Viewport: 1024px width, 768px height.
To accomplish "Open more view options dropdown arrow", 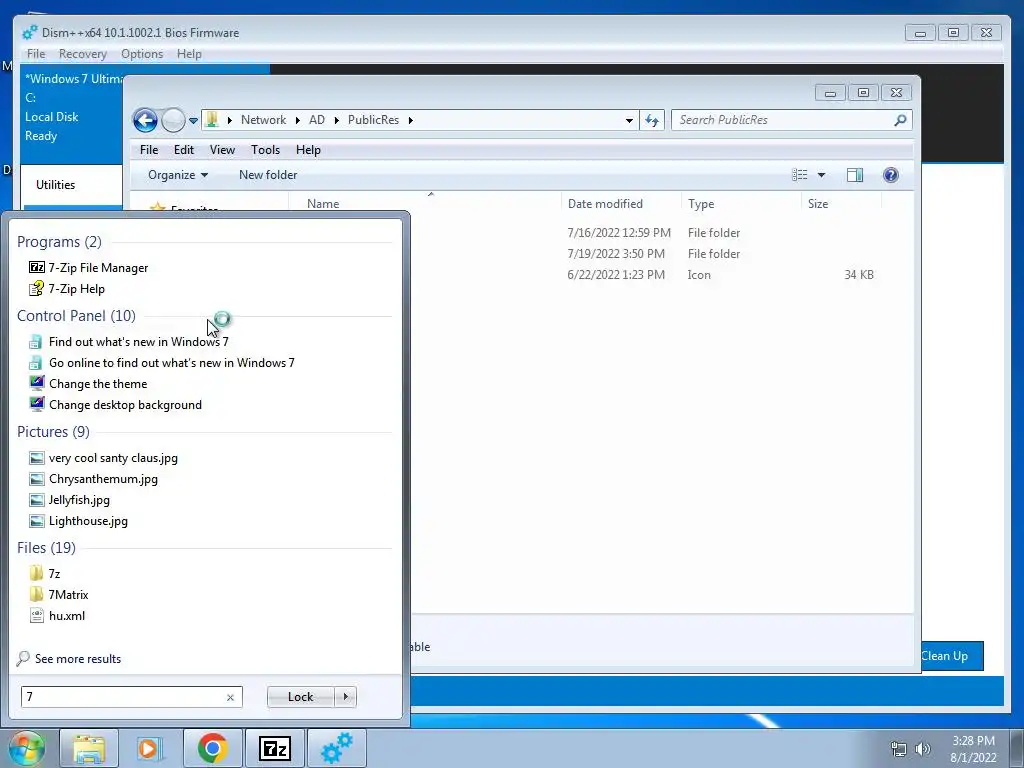I will (822, 175).
